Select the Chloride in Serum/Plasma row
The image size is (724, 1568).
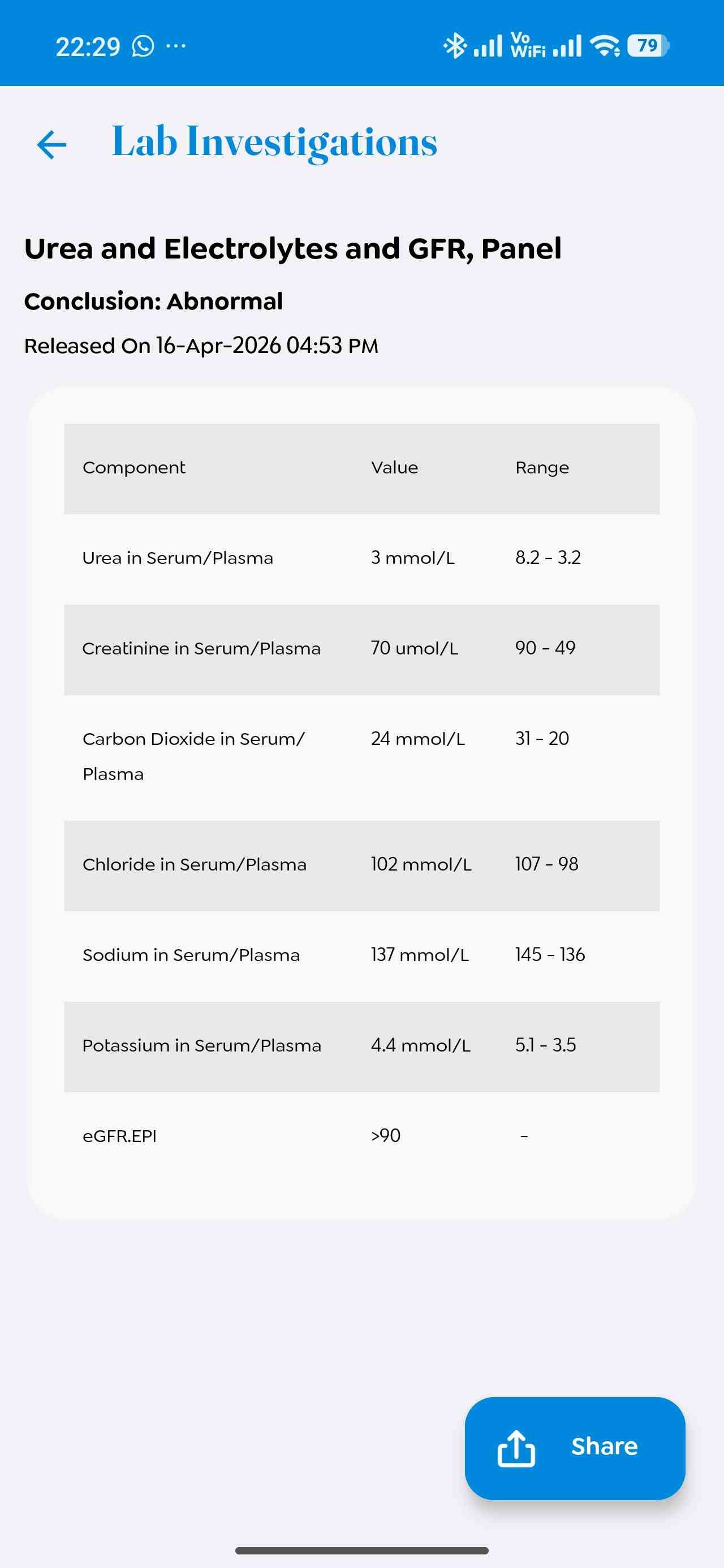pos(361,865)
